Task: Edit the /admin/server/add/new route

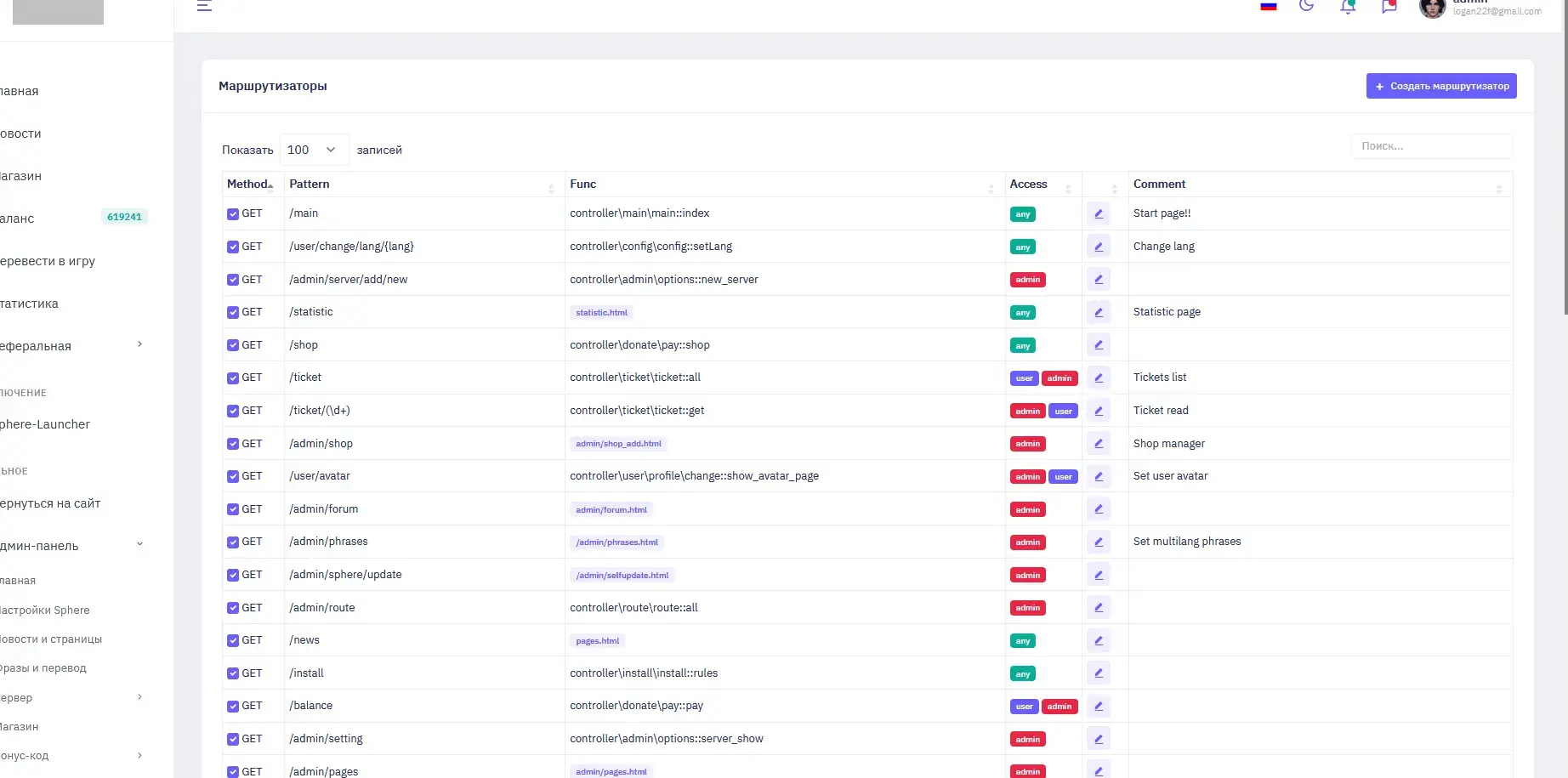Action: pos(1099,279)
